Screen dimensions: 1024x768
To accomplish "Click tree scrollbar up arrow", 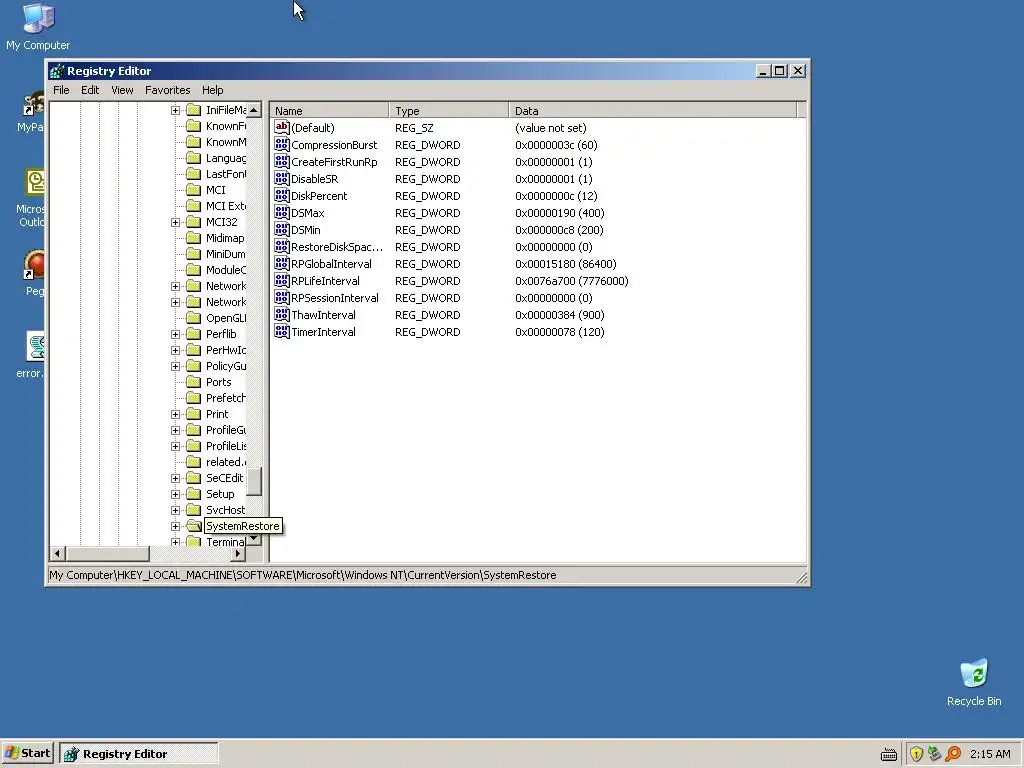I will pos(254,110).
